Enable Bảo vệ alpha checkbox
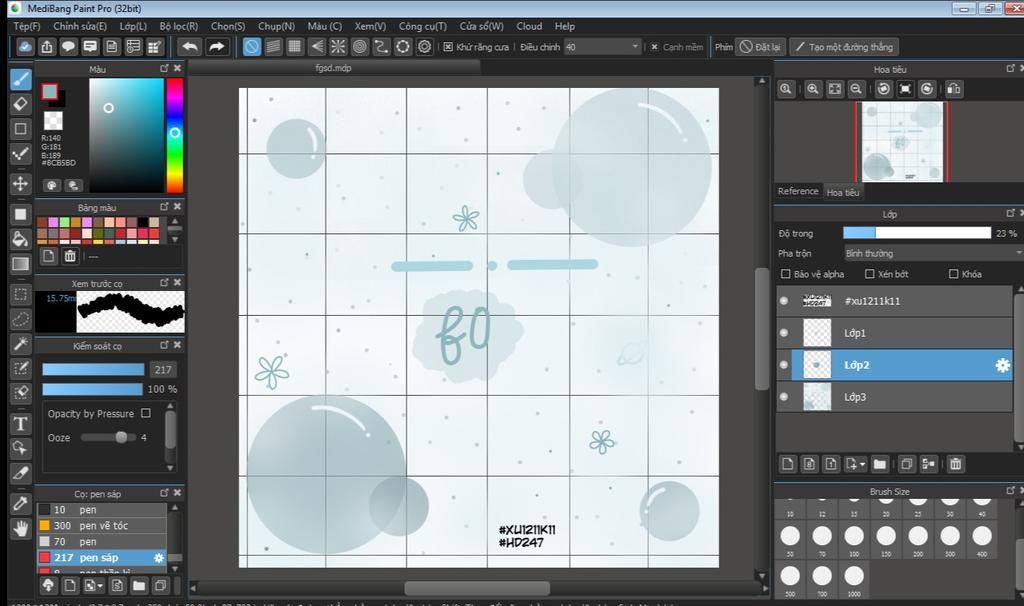The height and width of the screenshot is (606, 1024). click(x=786, y=274)
